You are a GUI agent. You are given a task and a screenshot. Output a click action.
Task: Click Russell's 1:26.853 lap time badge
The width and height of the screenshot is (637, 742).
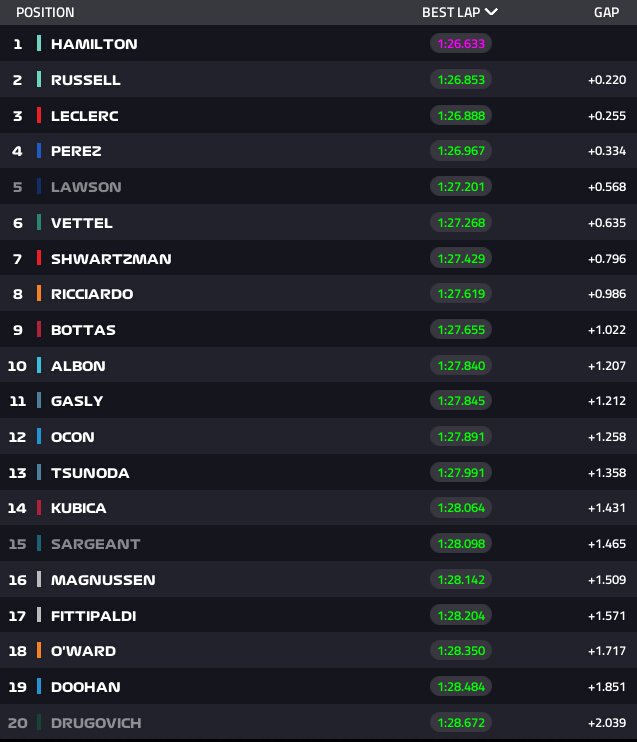click(x=461, y=80)
